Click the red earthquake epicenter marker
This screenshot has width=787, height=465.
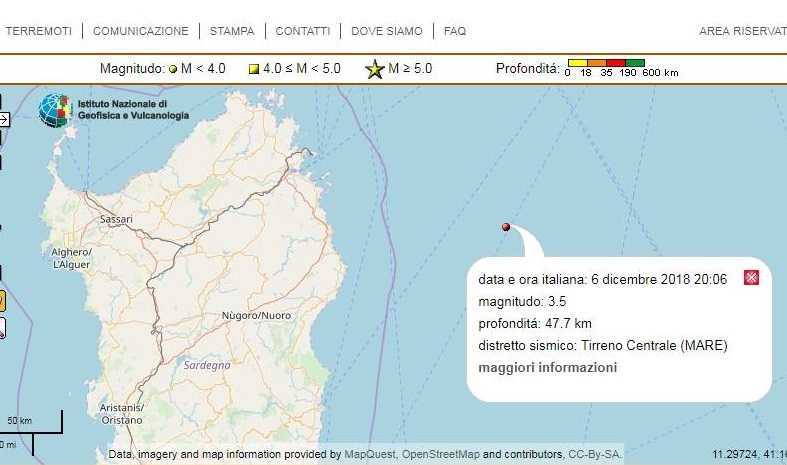click(x=506, y=227)
